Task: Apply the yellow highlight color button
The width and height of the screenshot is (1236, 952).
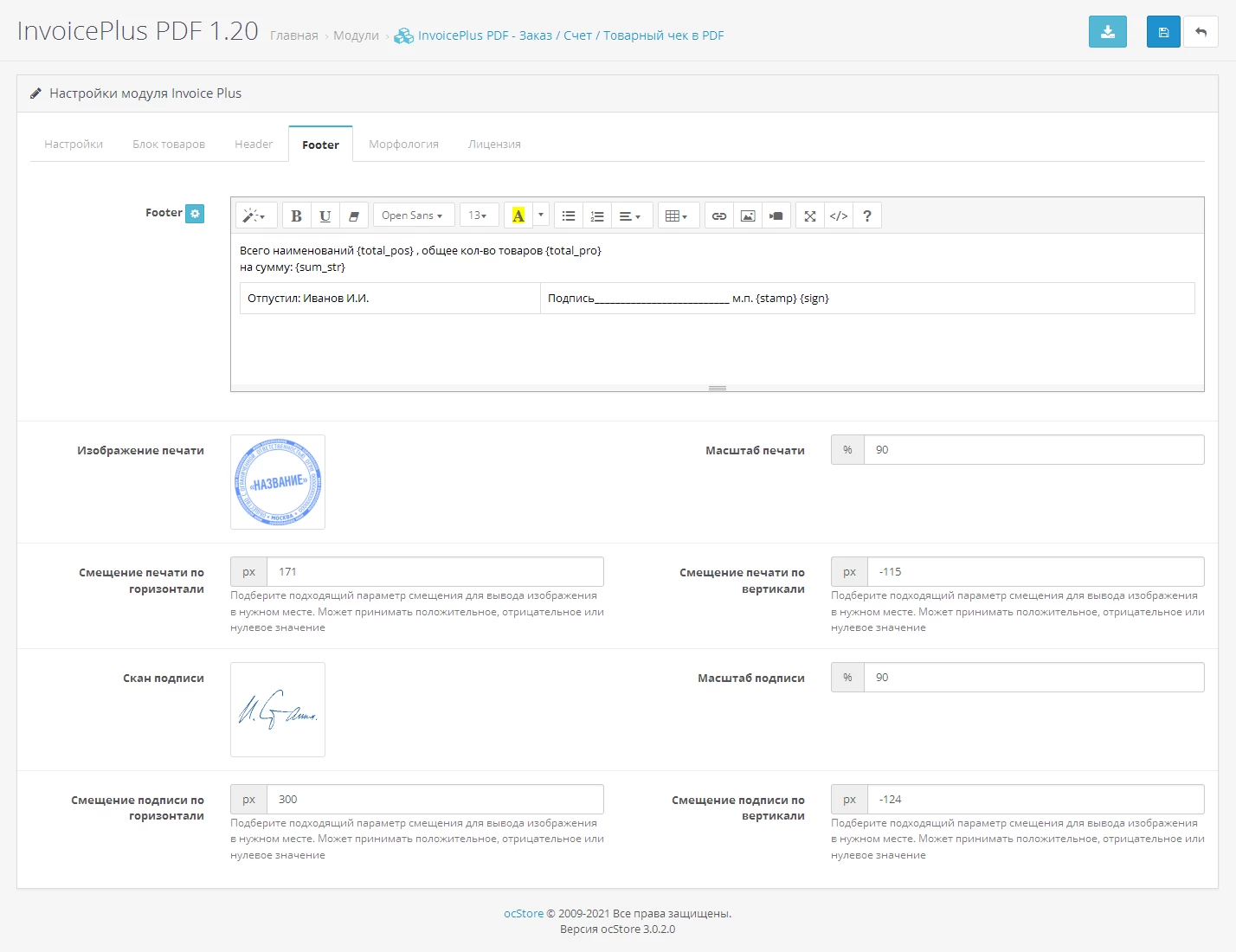Action: click(x=518, y=215)
